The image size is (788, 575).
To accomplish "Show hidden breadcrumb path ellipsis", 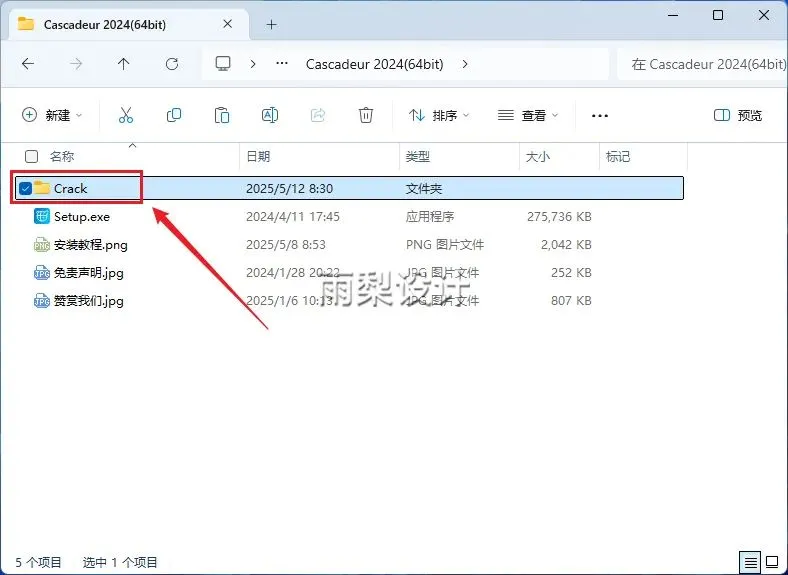I will (282, 63).
